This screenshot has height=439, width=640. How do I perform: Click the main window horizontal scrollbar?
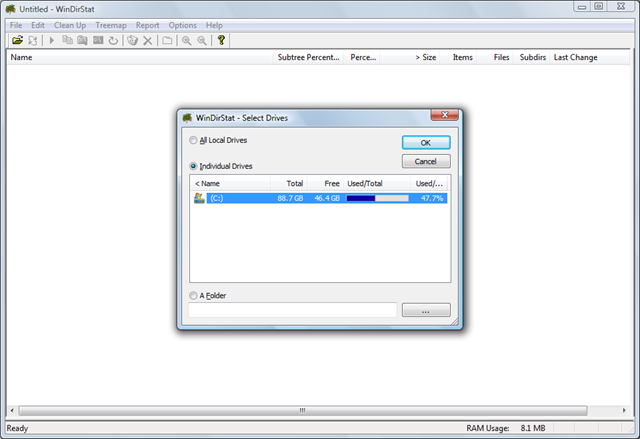tap(303, 410)
